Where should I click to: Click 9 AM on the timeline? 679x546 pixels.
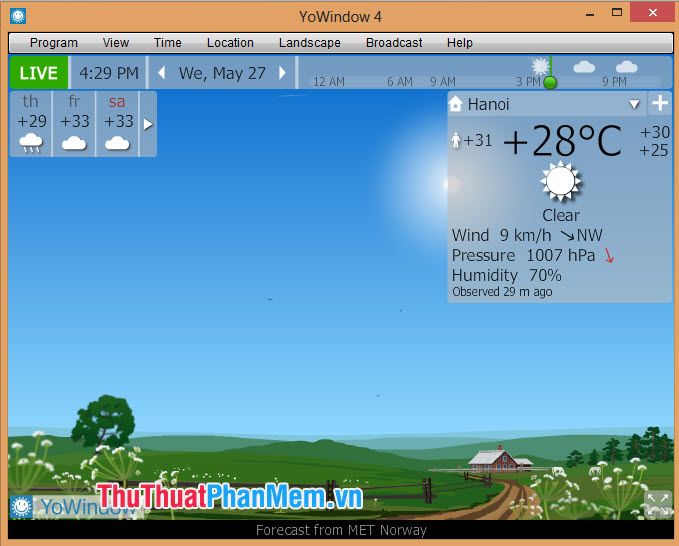tap(443, 82)
